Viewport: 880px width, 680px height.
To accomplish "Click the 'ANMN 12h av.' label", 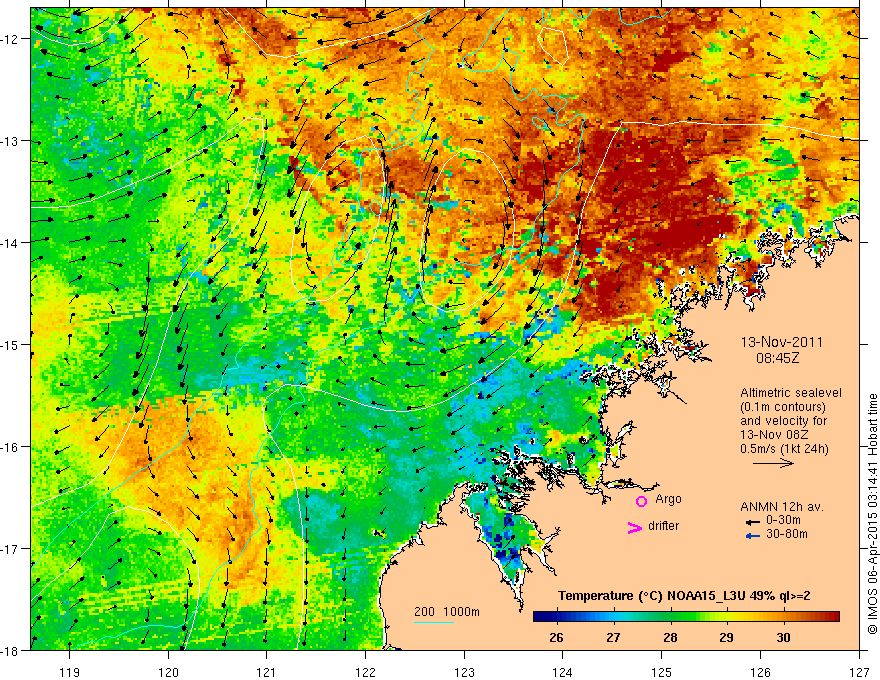I will (x=782, y=507).
